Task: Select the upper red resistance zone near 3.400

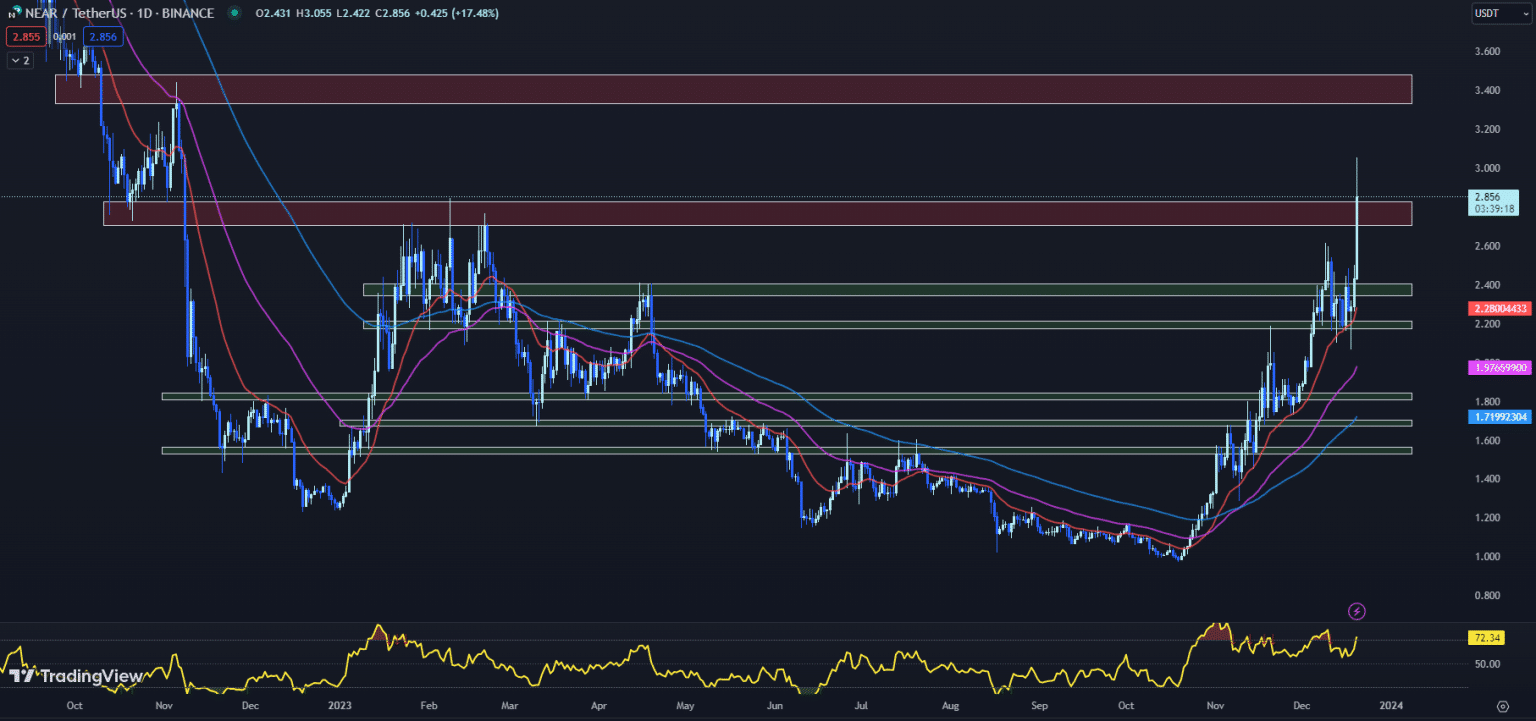Action: pos(732,89)
